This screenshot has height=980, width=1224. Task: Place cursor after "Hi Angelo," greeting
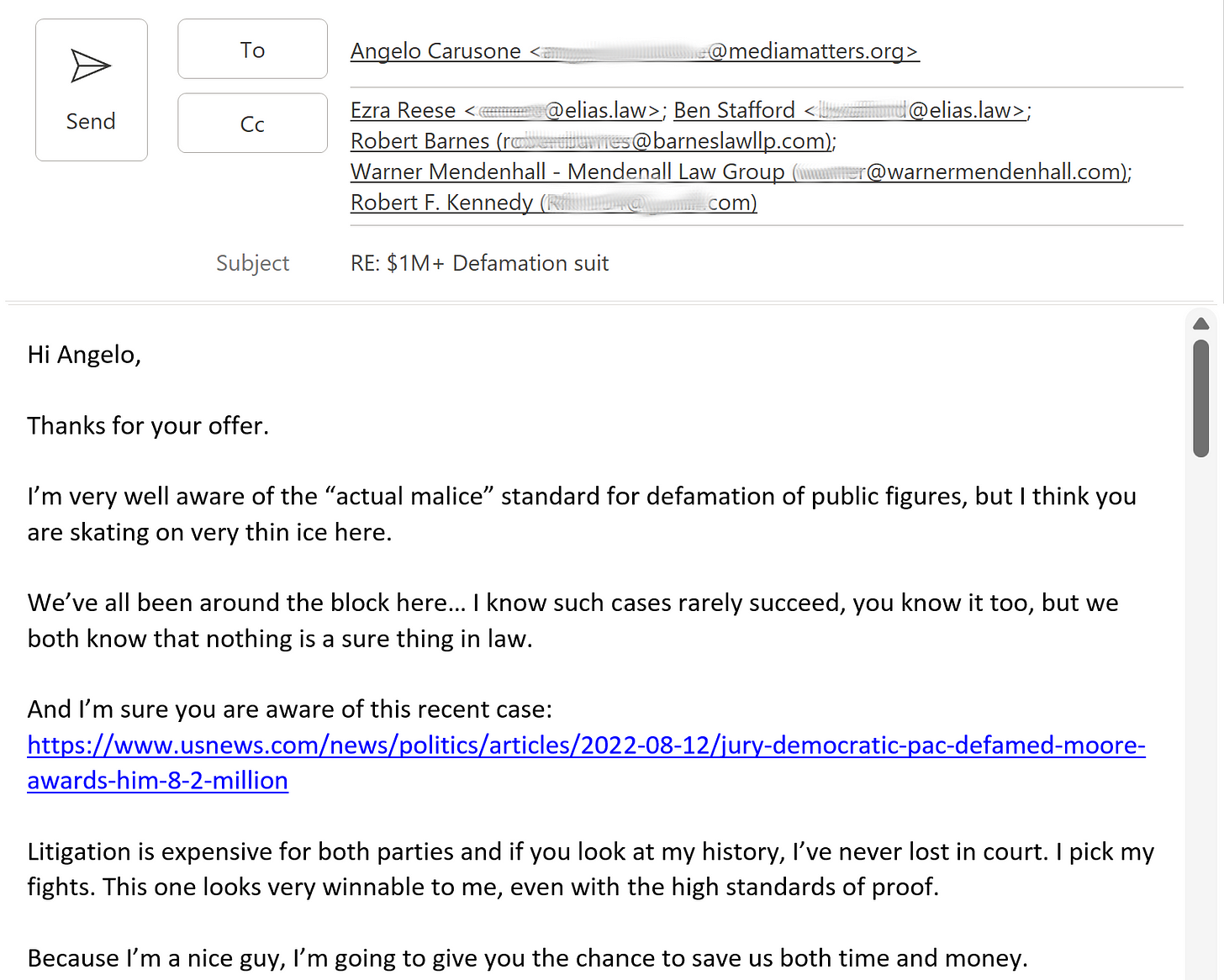click(x=142, y=356)
